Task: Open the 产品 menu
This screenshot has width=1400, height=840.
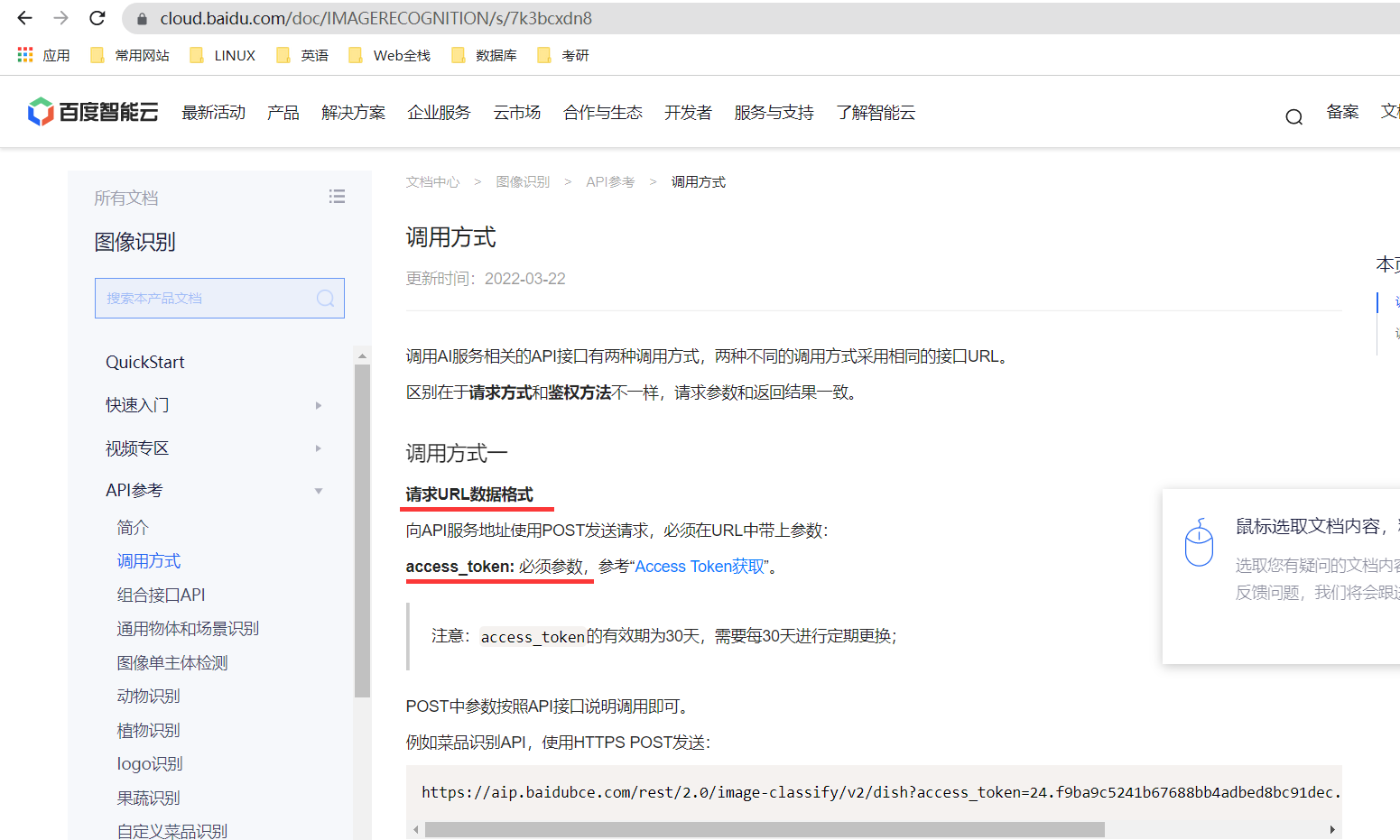Action: point(283,112)
